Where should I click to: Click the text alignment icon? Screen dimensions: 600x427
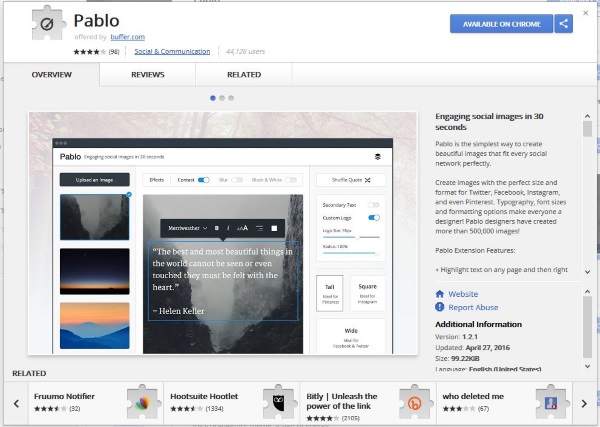coord(259,228)
